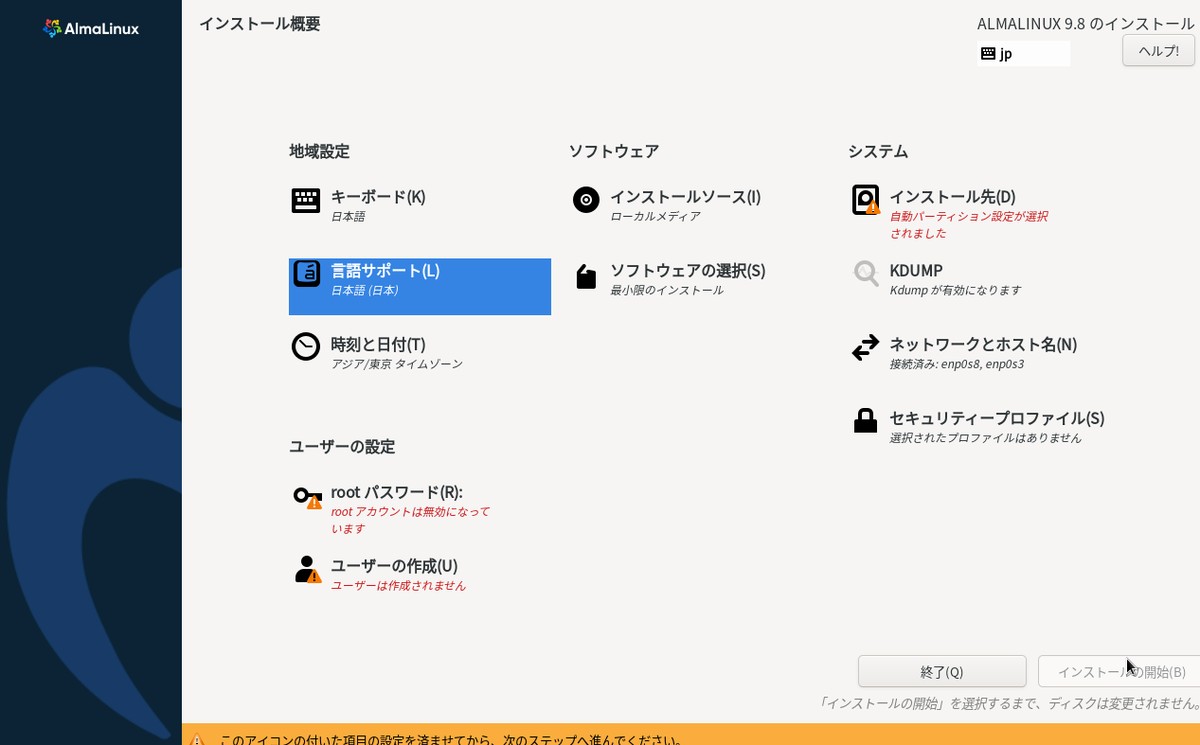Click the user icon for ユーザーの作成(U)
This screenshot has width=1200, height=745.
307,569
